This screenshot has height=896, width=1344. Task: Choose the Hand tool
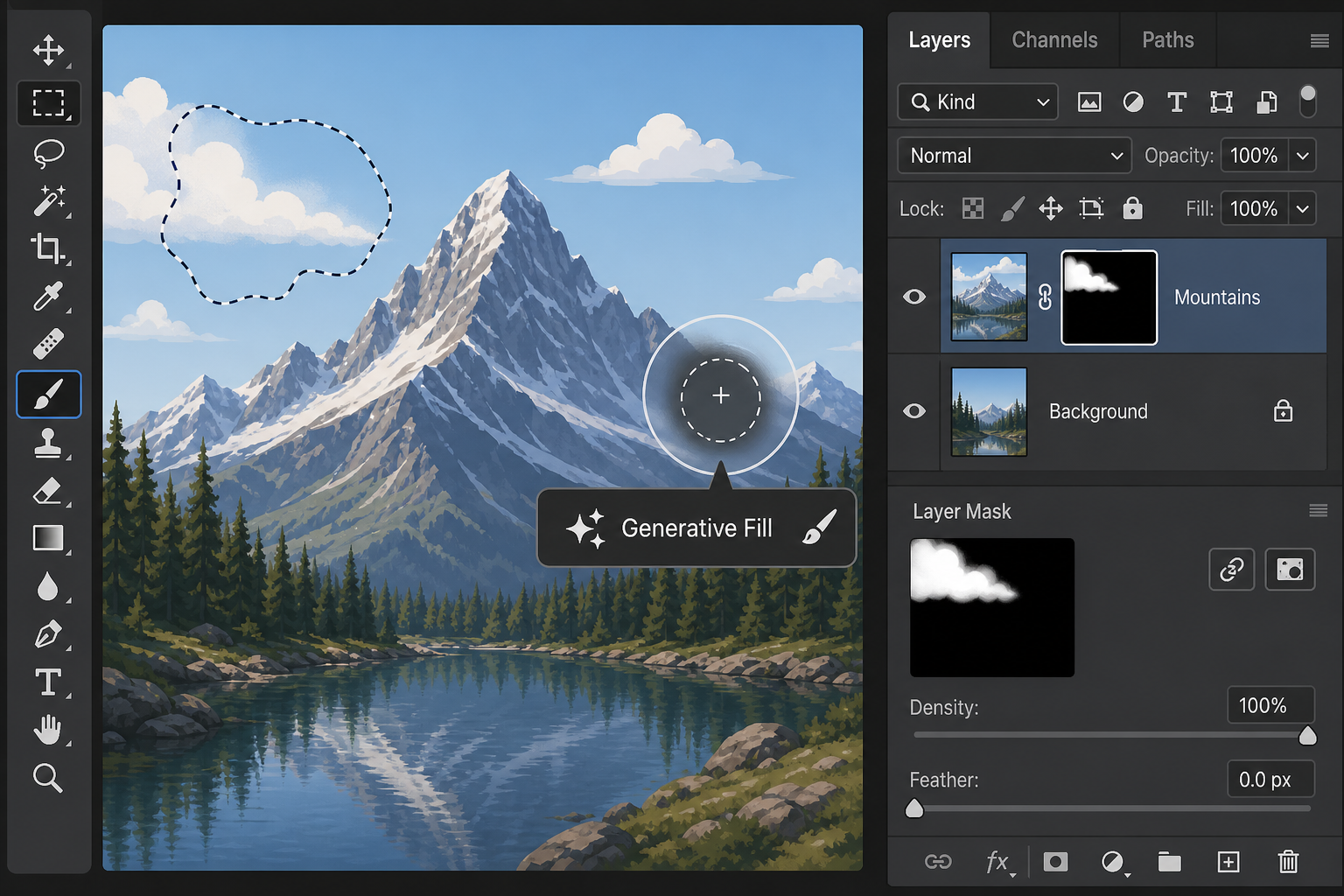(x=48, y=729)
